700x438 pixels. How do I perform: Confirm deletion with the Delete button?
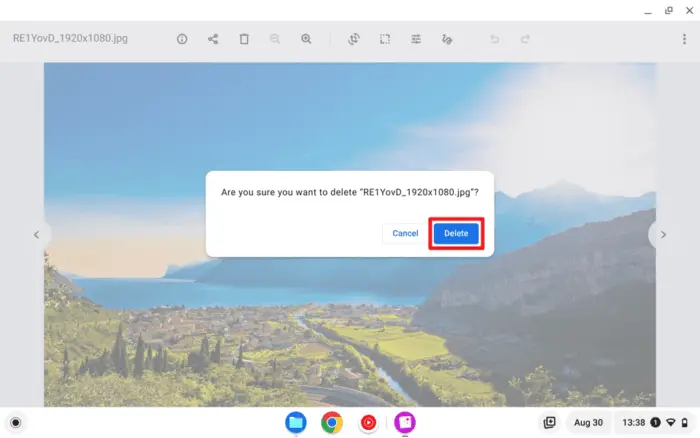point(456,233)
